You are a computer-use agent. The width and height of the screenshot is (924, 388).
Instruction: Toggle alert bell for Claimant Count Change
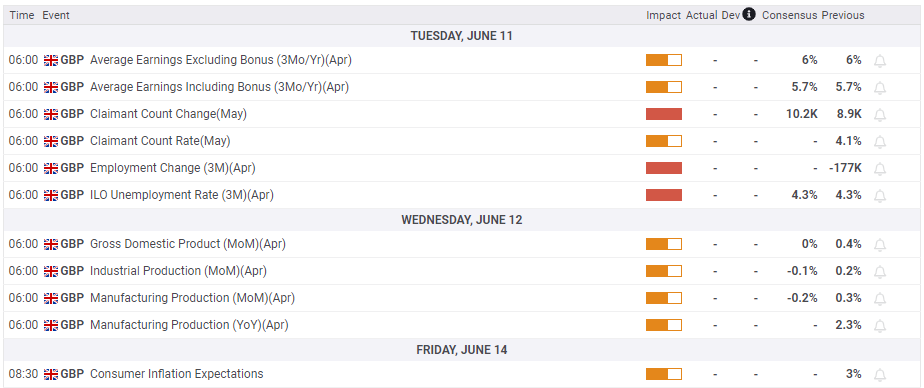(880, 115)
